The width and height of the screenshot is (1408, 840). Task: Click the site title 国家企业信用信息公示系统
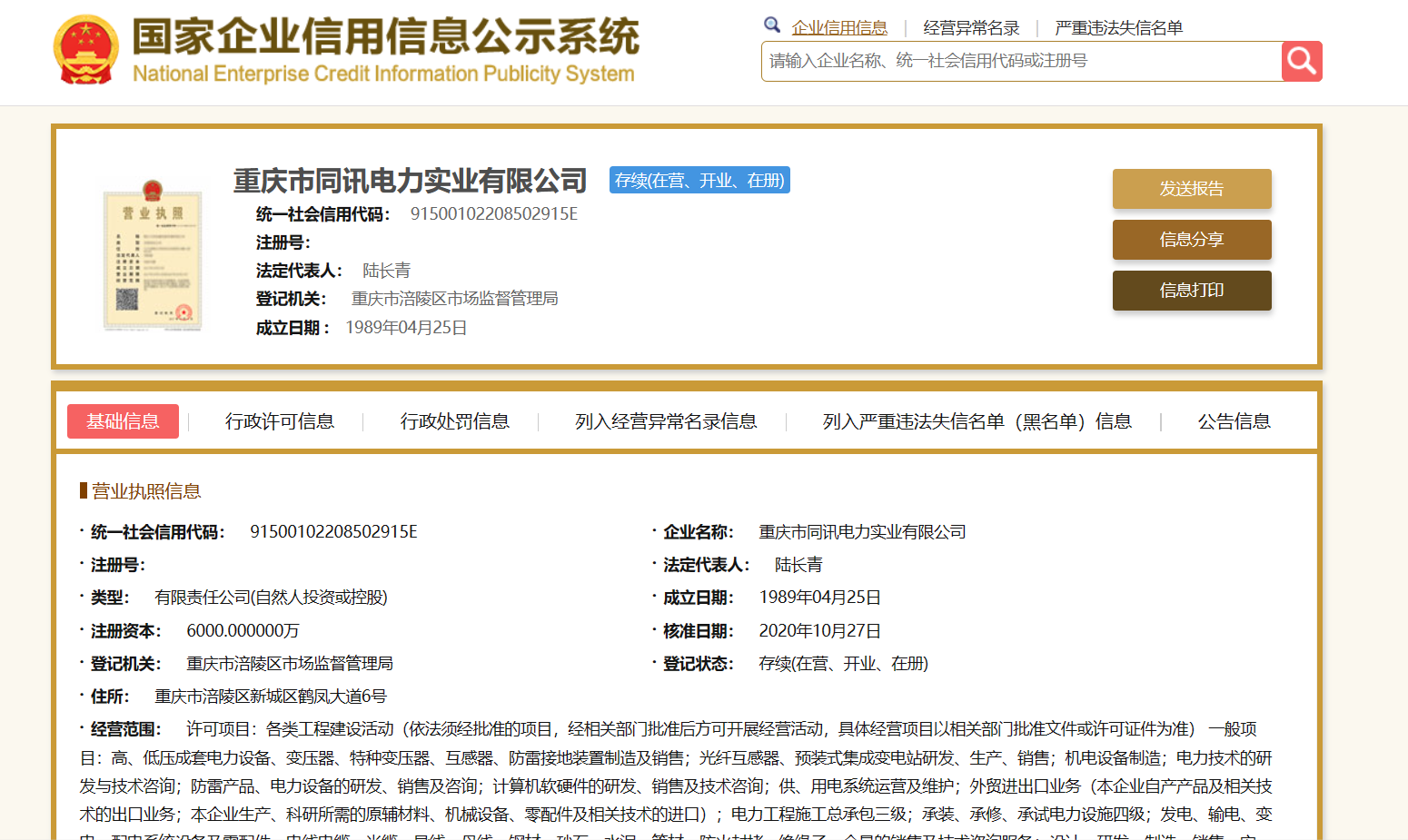tap(386, 37)
